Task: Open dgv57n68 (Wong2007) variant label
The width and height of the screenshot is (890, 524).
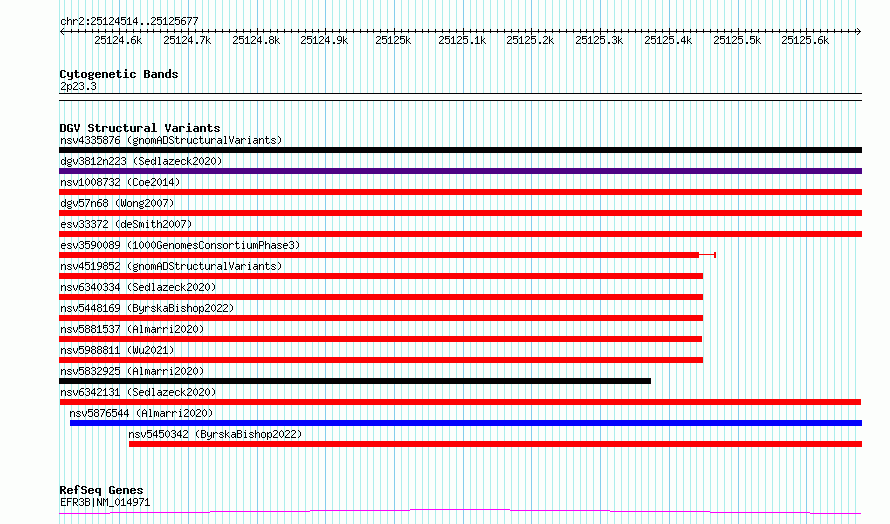Action: tap(117, 203)
